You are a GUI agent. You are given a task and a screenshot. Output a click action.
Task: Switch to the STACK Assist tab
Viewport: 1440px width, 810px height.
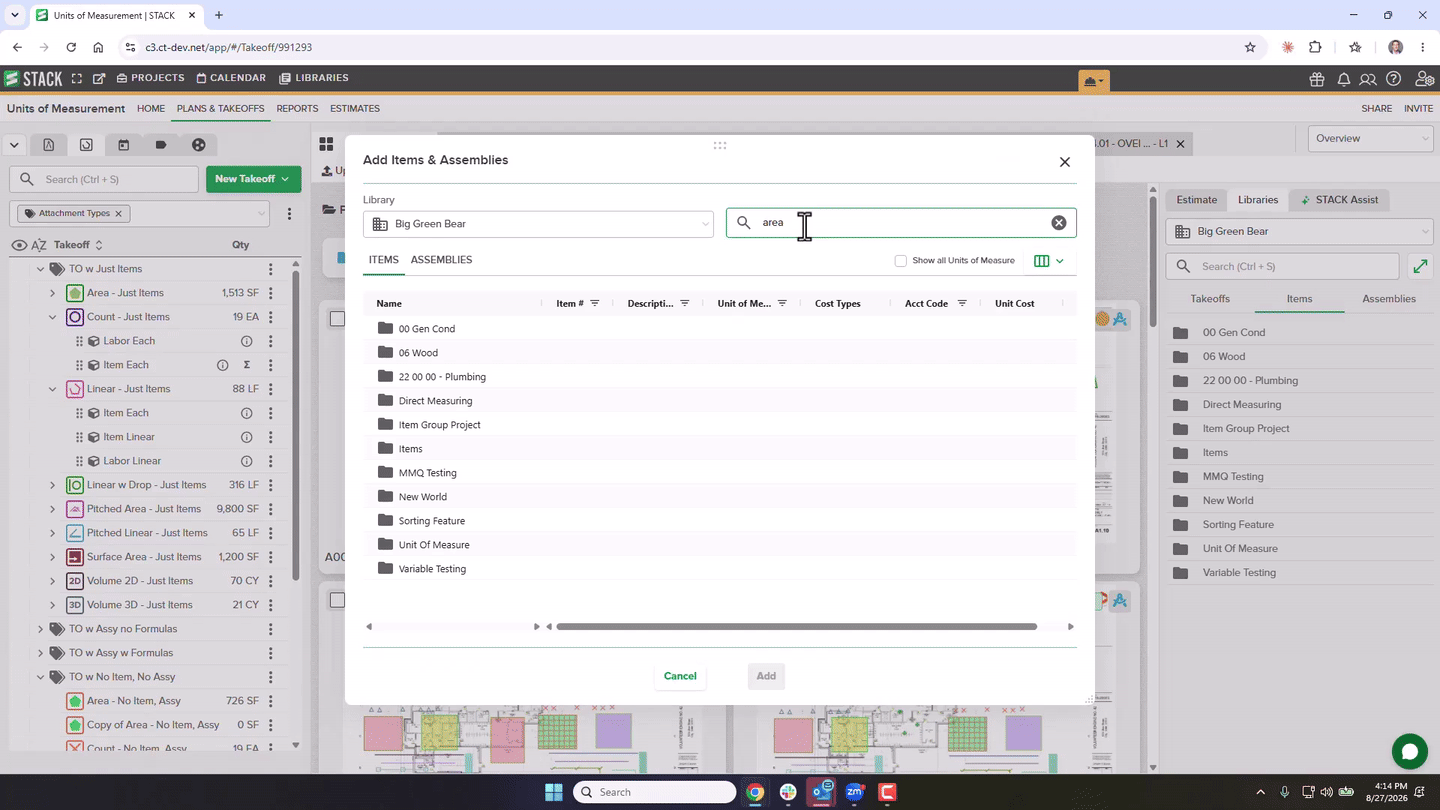point(1337,200)
